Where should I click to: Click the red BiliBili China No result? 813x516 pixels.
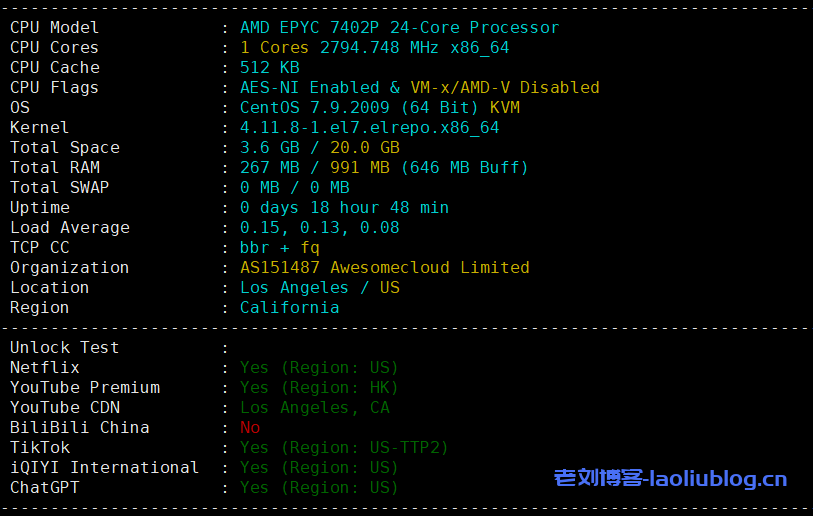click(x=250, y=428)
